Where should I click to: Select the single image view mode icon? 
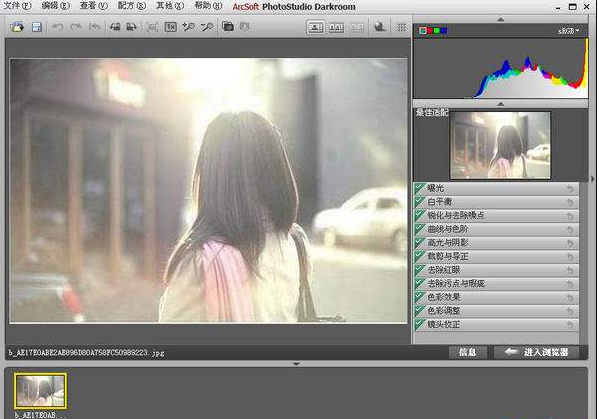tap(316, 27)
